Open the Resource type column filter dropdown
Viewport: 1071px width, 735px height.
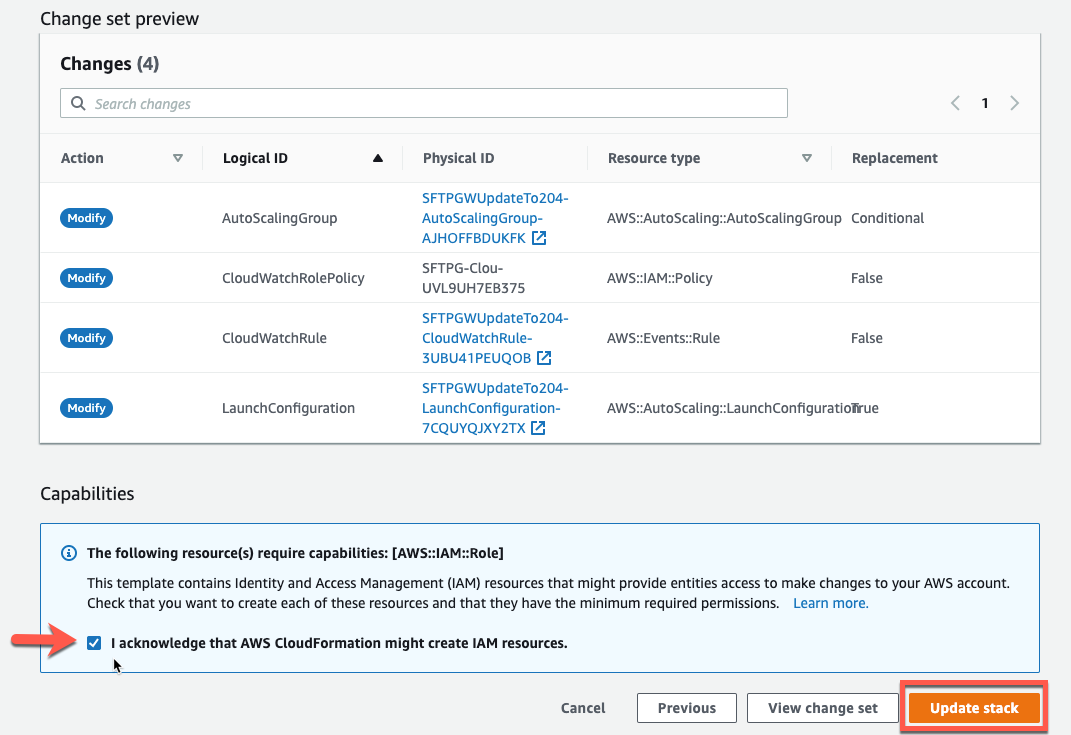click(806, 158)
